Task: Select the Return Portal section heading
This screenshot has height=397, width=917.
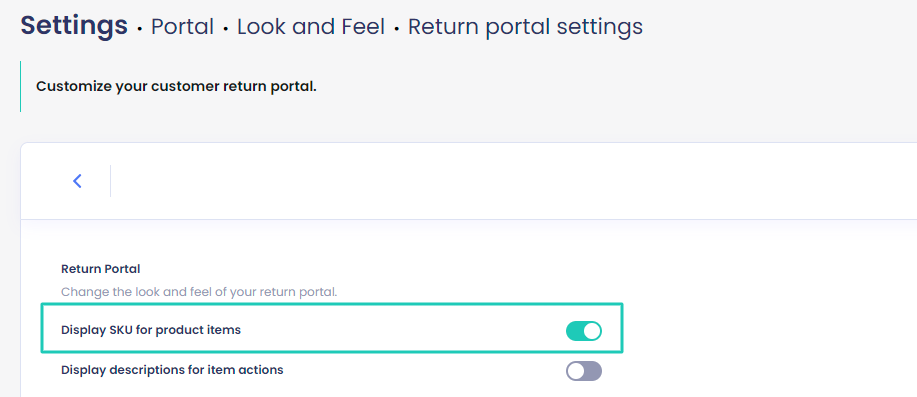Action: [x=101, y=269]
